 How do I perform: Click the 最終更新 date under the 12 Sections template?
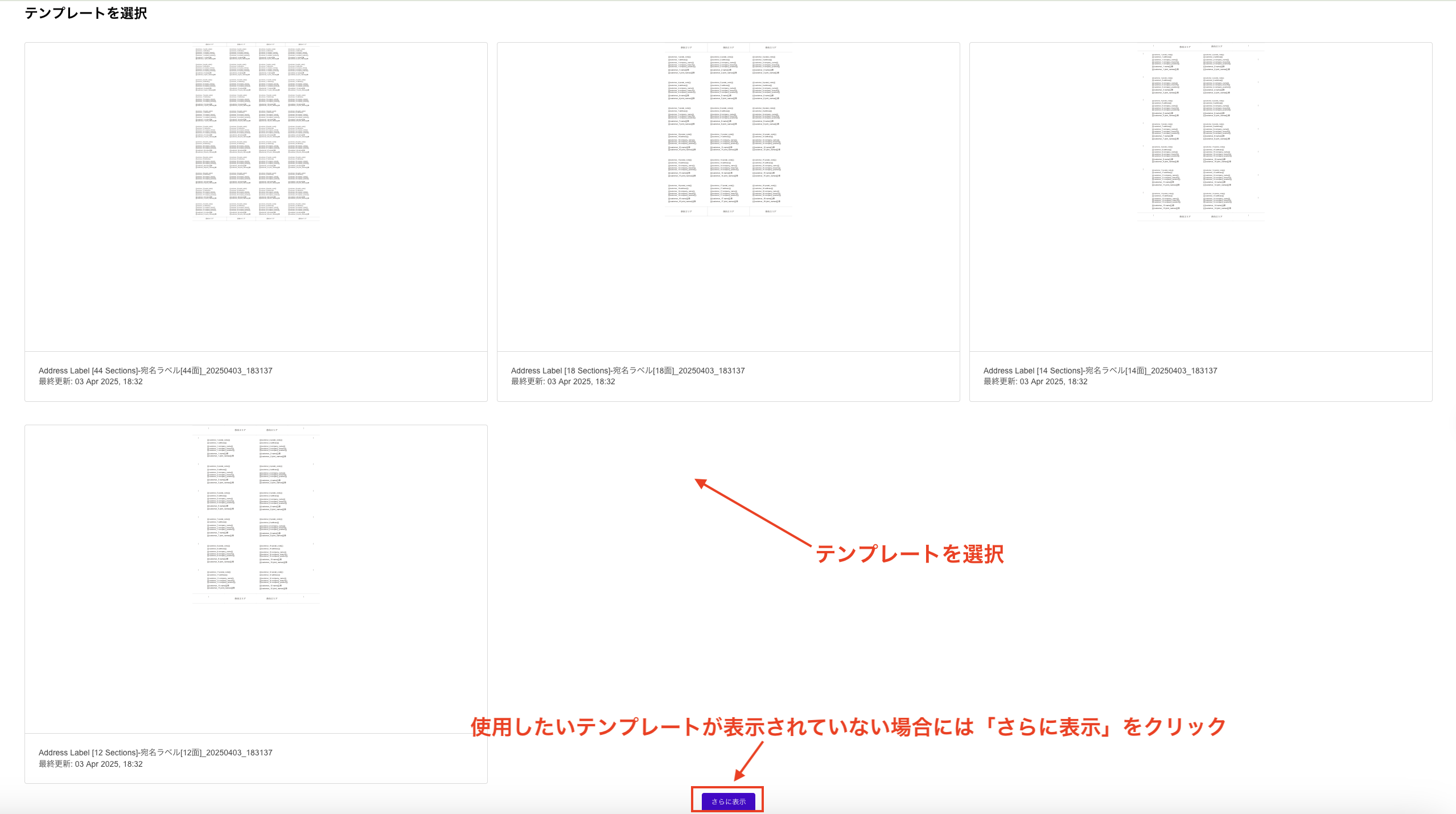pos(90,764)
